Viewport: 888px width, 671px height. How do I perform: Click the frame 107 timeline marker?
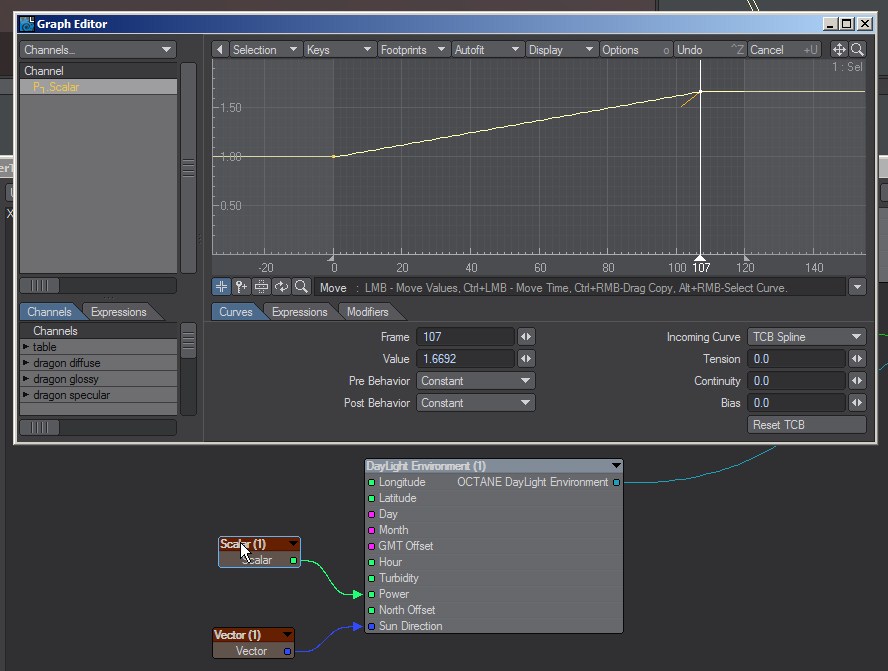point(701,266)
